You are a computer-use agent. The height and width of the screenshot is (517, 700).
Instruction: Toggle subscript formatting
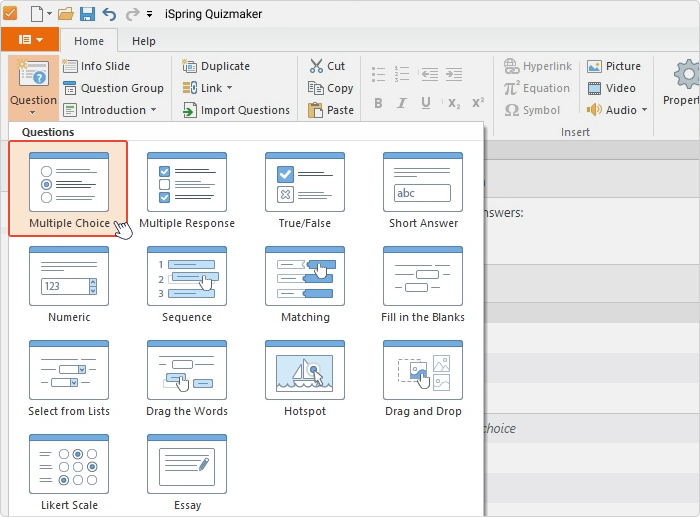(454, 104)
